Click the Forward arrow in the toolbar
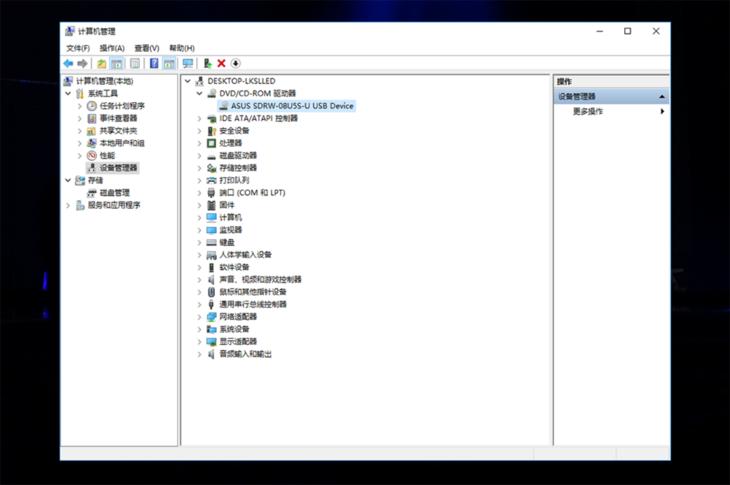730x485 pixels. pyautogui.click(x=82, y=63)
